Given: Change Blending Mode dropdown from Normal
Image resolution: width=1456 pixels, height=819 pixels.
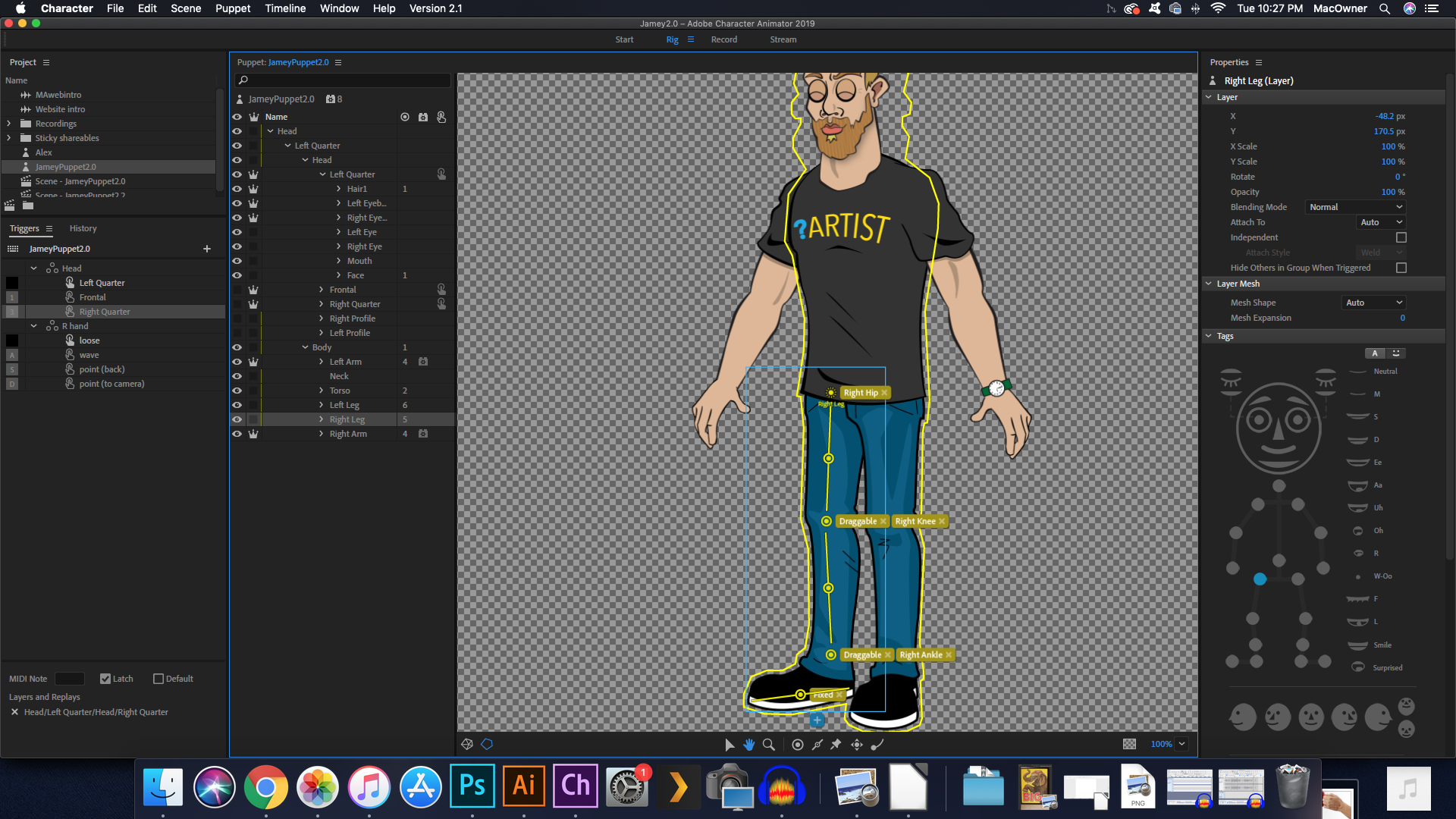Looking at the screenshot, I should click(x=1357, y=207).
